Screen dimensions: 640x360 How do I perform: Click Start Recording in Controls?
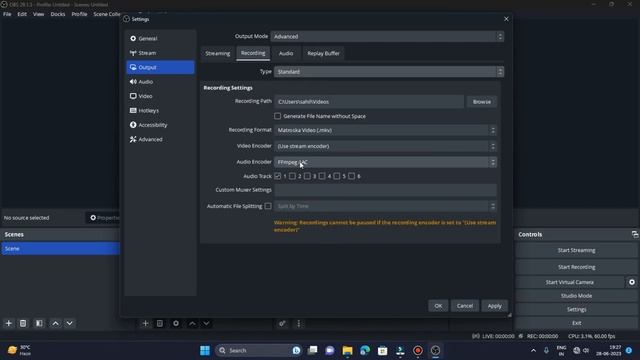[576, 267]
